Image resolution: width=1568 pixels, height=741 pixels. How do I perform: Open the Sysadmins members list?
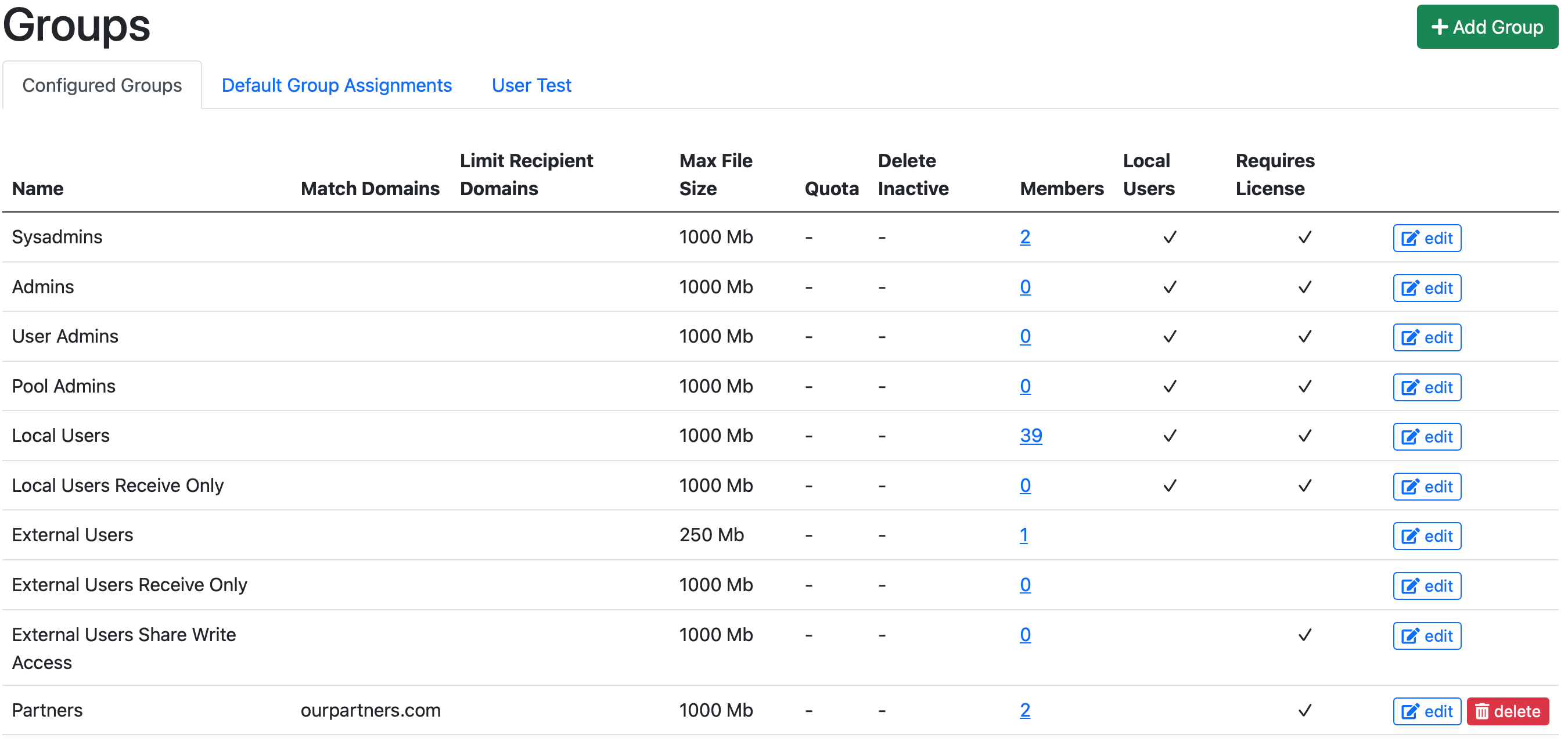(1025, 238)
